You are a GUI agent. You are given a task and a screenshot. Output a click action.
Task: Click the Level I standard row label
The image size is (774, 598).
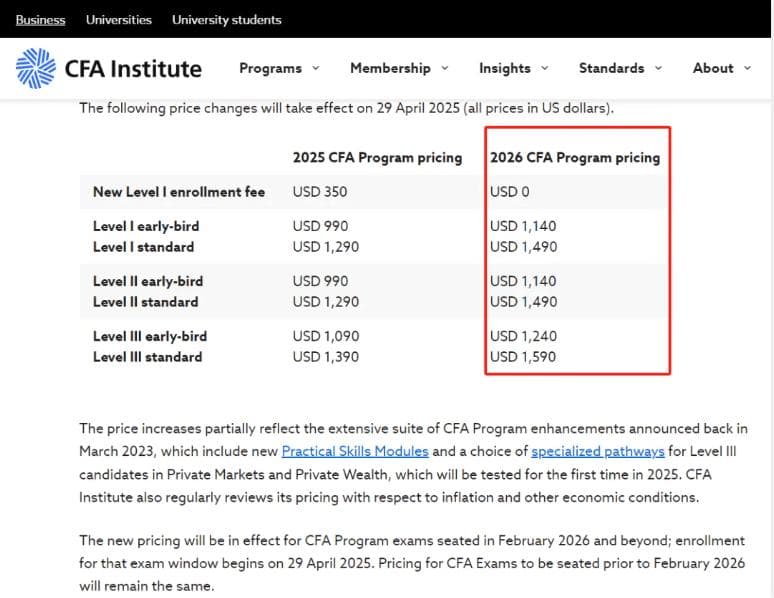[144, 247]
